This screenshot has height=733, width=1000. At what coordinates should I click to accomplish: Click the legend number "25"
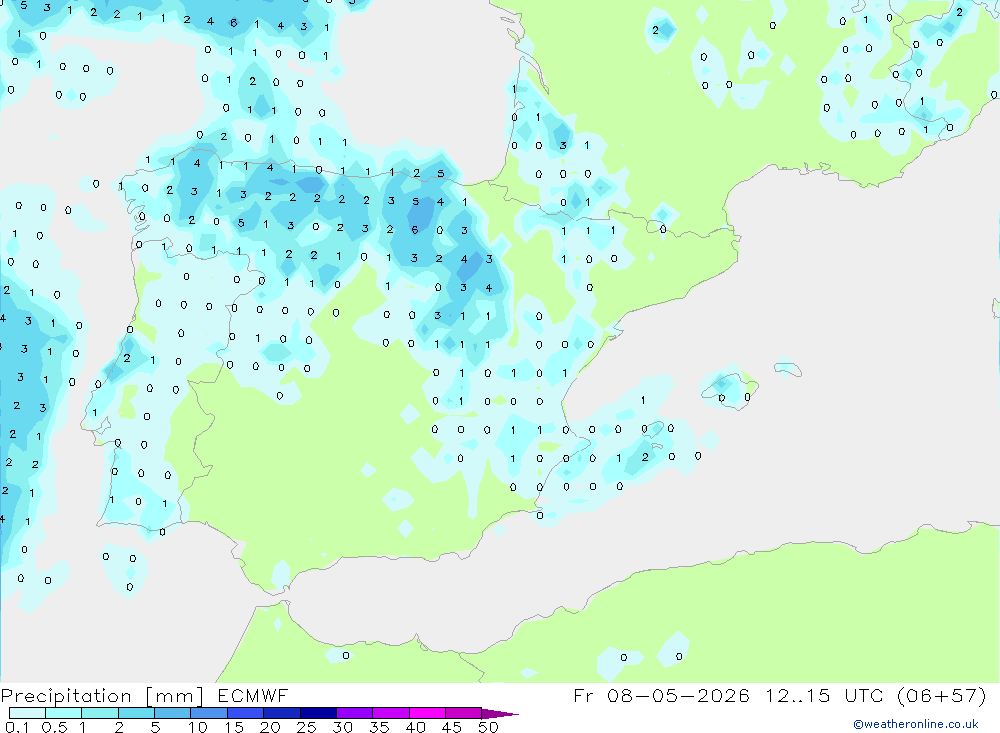(307, 727)
